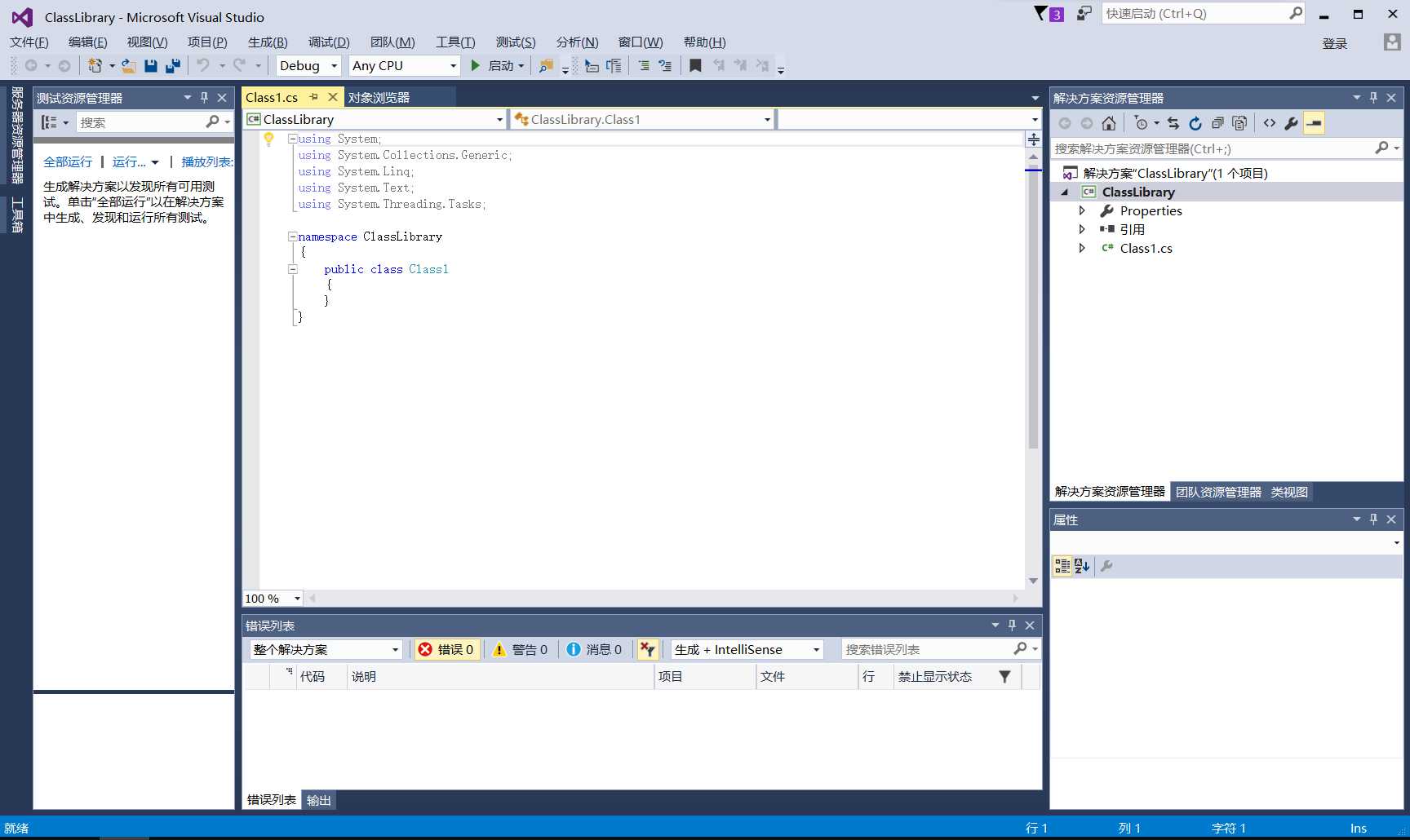Image resolution: width=1410 pixels, height=840 pixels.
Task: Click the Save All toolbar icon
Action: pyautogui.click(x=172, y=65)
